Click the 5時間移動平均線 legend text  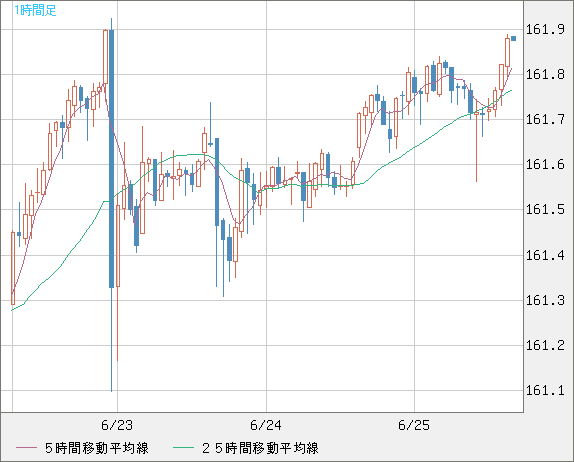click(x=97, y=448)
